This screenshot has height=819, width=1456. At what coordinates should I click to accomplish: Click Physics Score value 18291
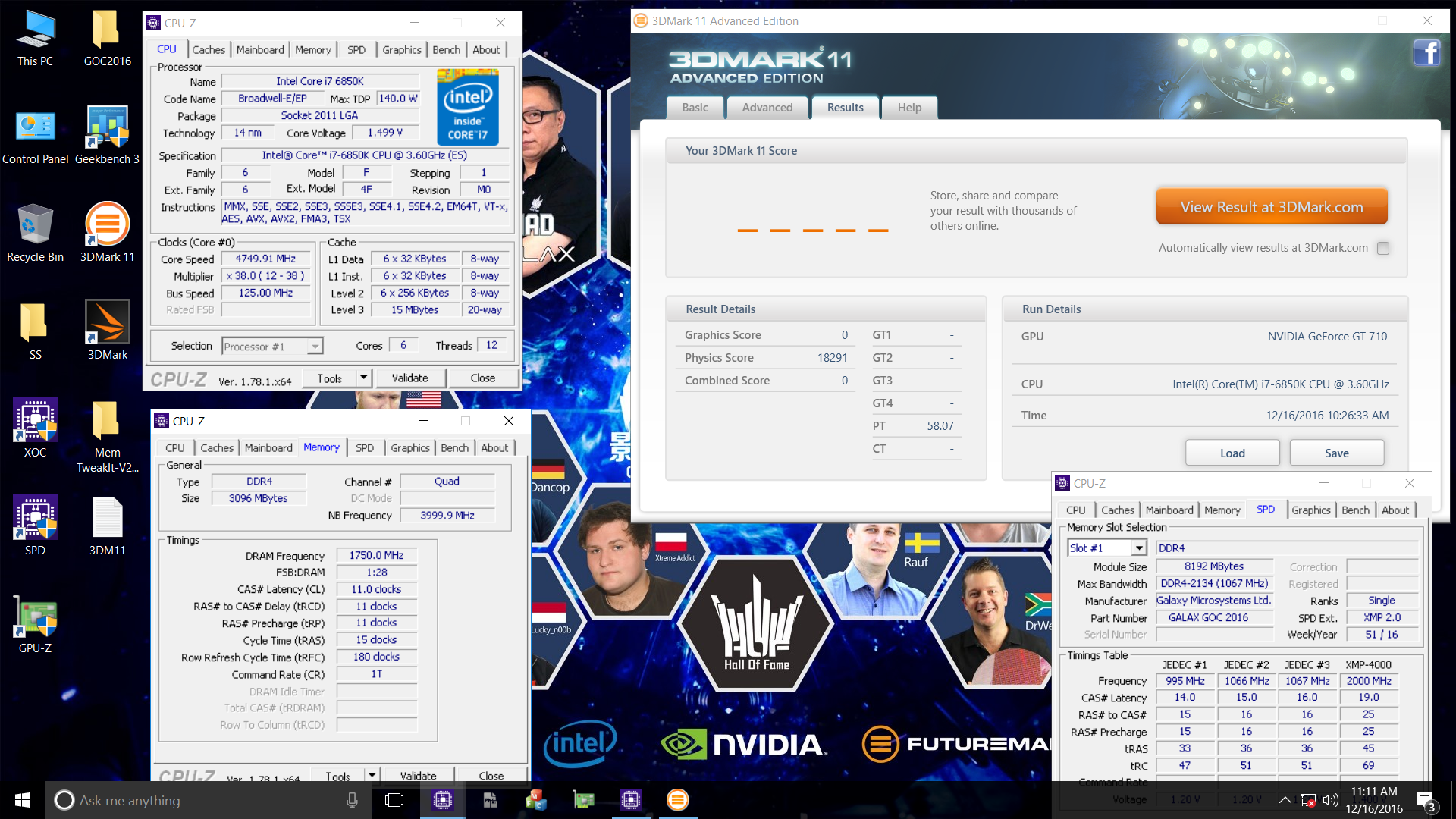point(832,357)
